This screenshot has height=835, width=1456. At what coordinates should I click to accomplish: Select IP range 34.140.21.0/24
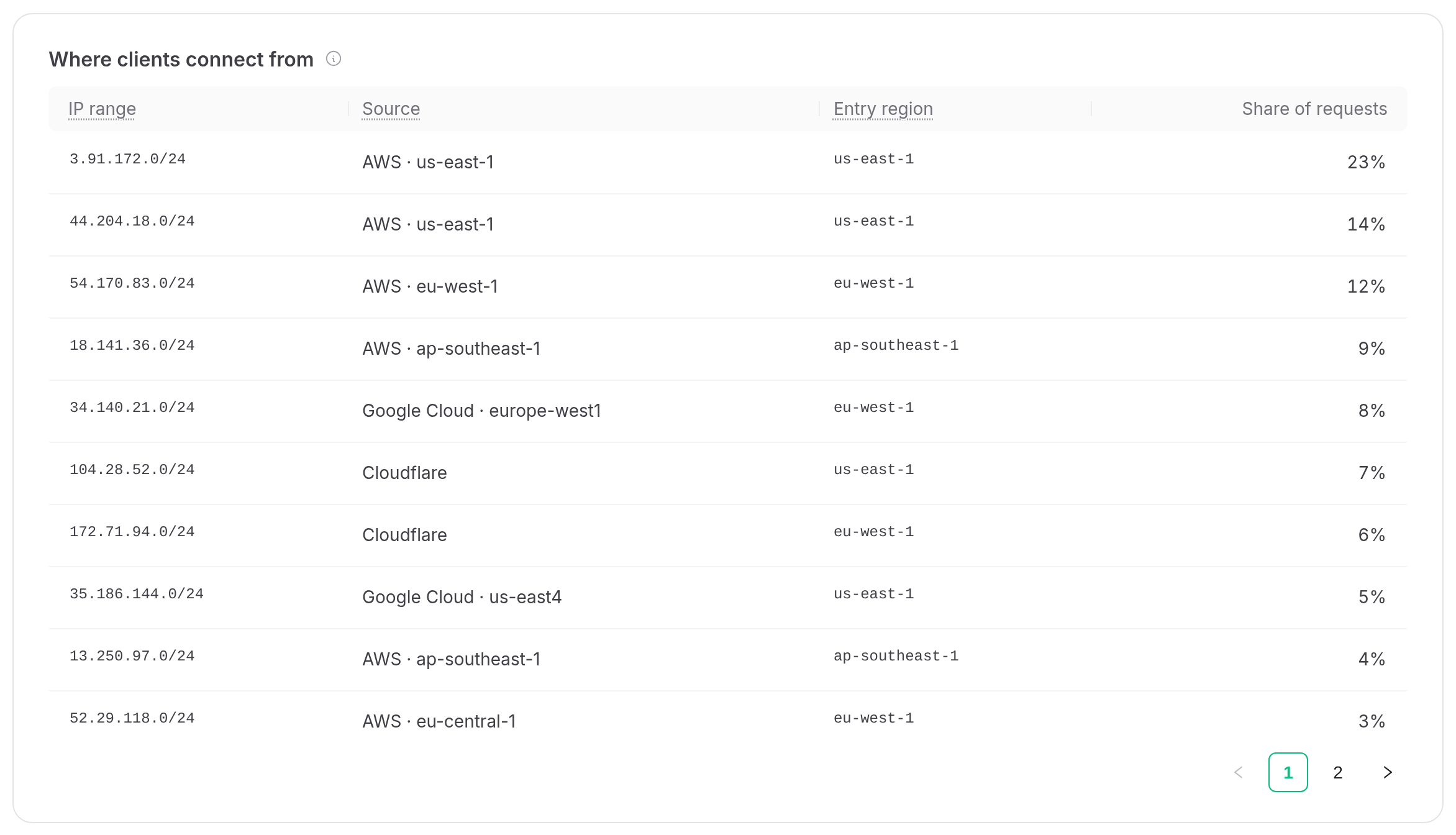pos(132,408)
